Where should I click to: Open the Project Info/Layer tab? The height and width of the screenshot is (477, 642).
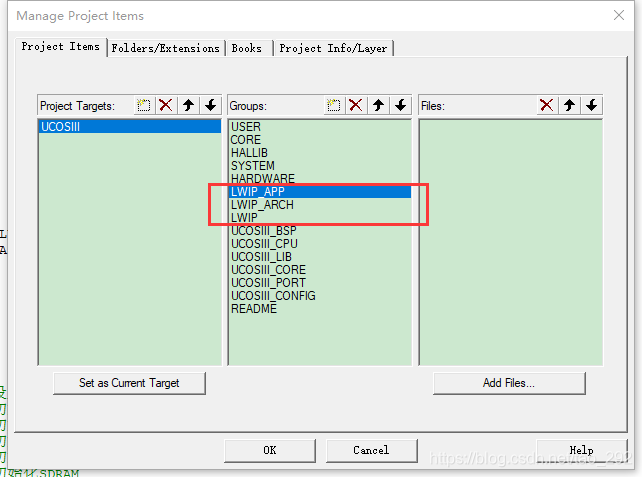[333, 48]
